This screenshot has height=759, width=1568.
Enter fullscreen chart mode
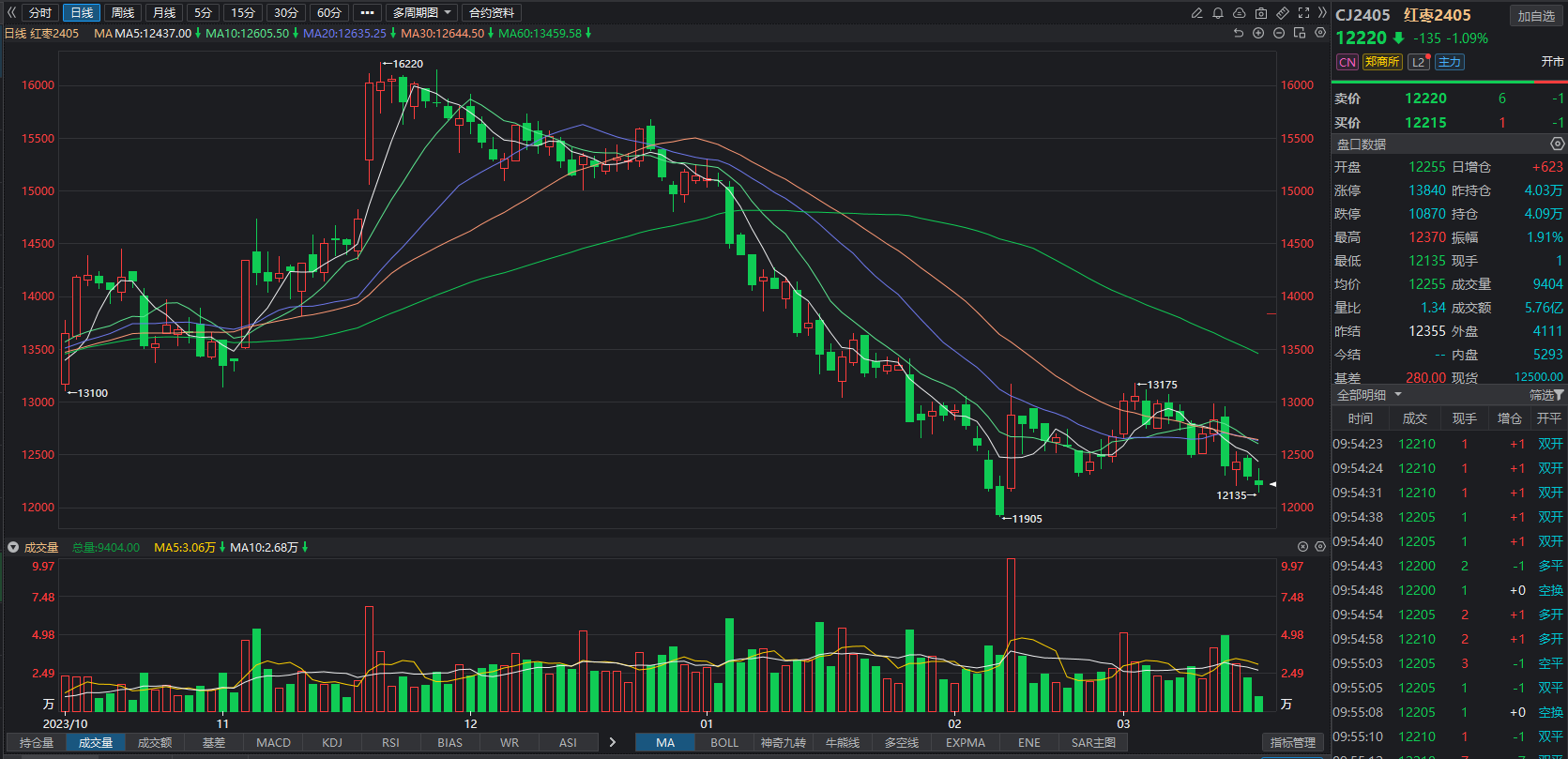[x=1303, y=13]
